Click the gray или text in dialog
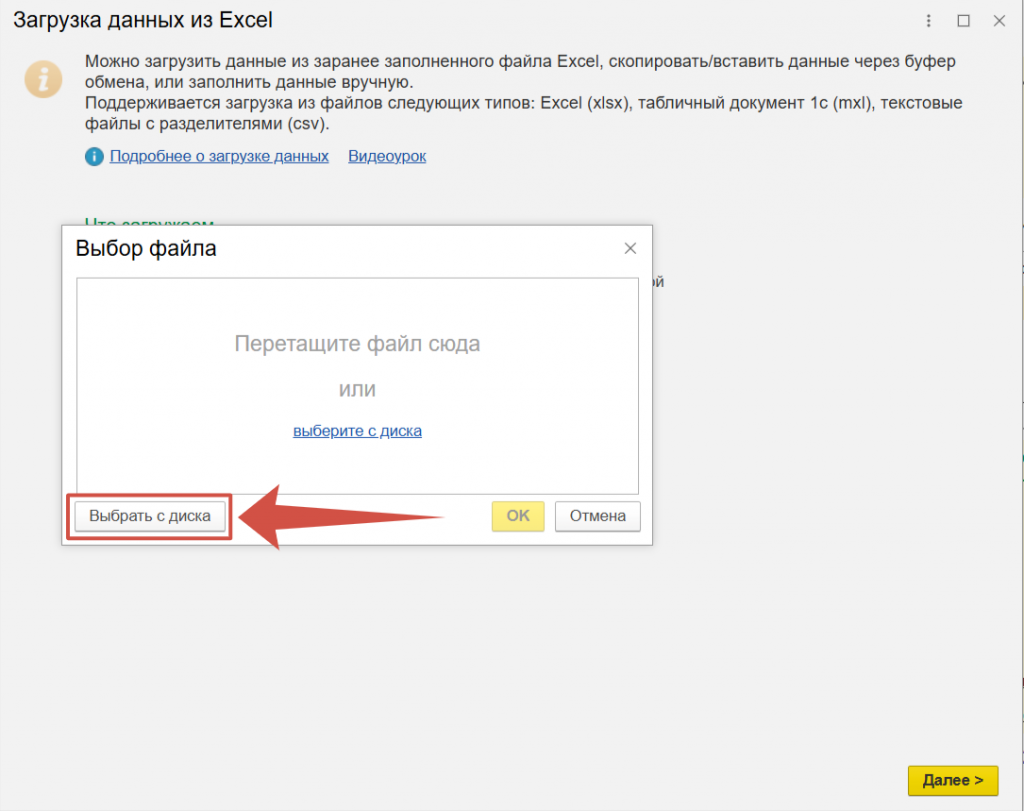This screenshot has width=1024, height=811. point(357,389)
